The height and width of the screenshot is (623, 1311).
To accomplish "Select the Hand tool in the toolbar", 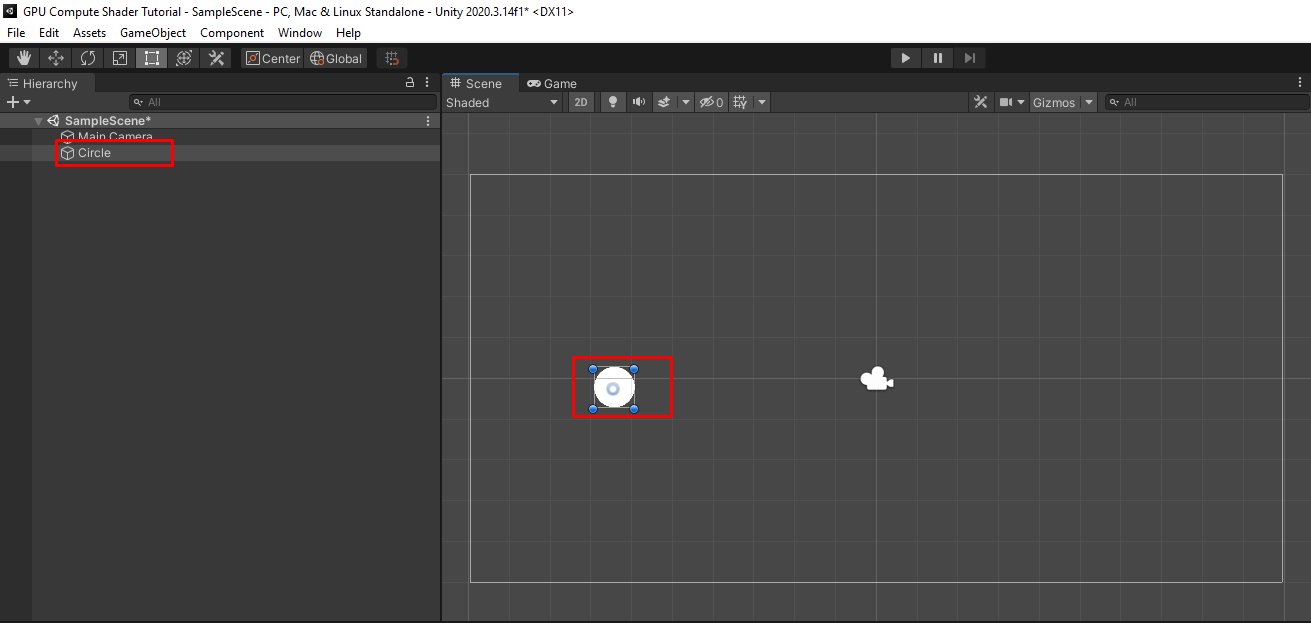I will point(24,58).
